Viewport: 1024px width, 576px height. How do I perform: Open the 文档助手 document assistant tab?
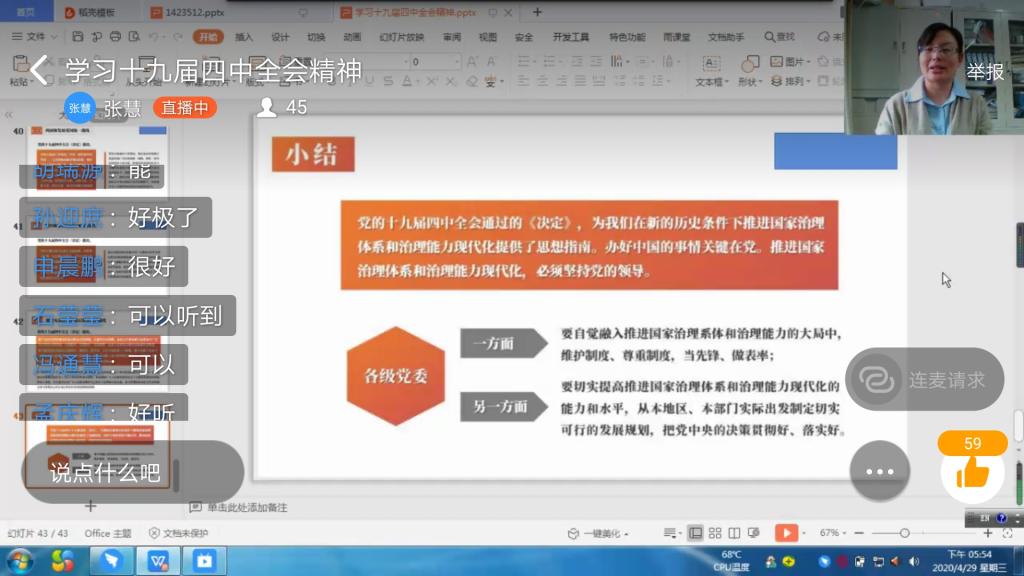pyautogui.click(x=726, y=37)
